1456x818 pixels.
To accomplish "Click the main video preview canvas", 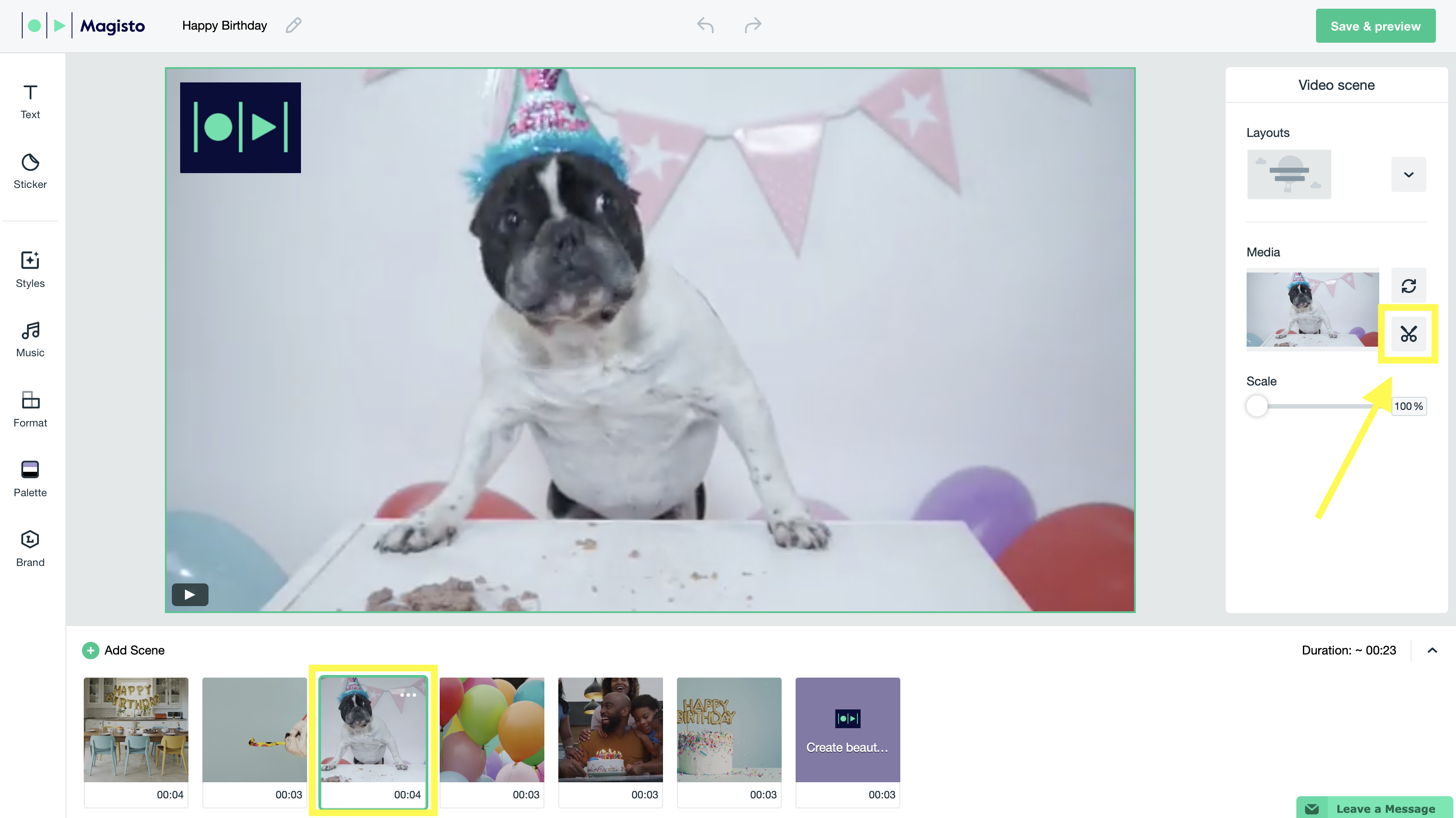I will [x=650, y=340].
